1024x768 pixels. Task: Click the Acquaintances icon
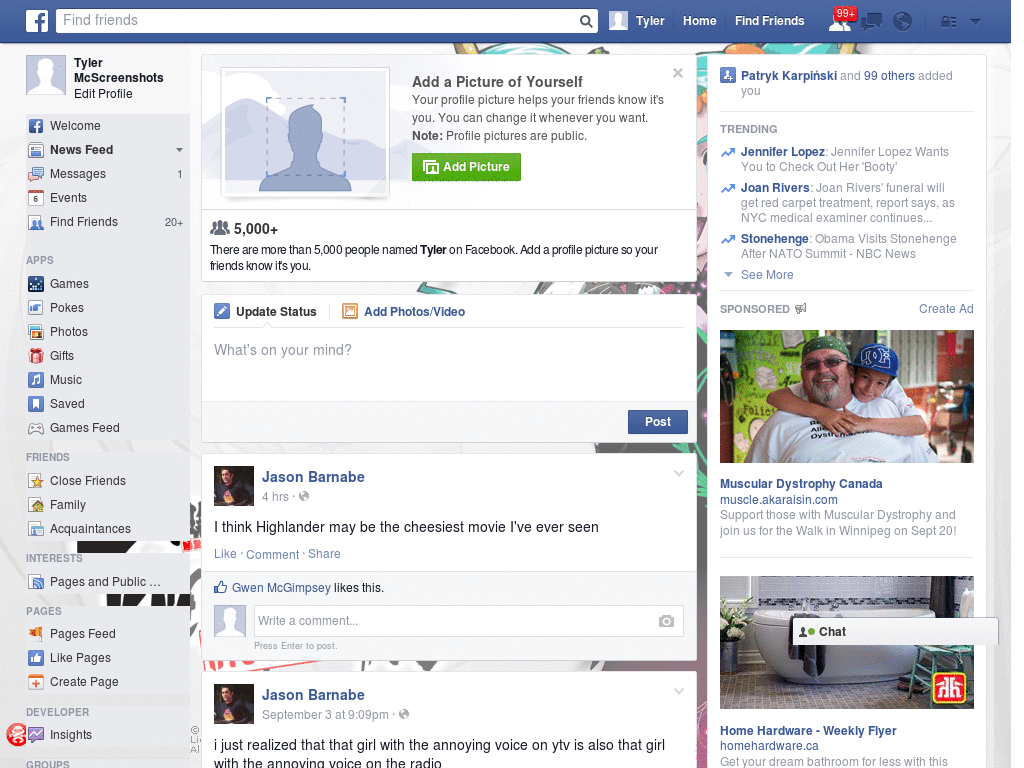(x=36, y=529)
